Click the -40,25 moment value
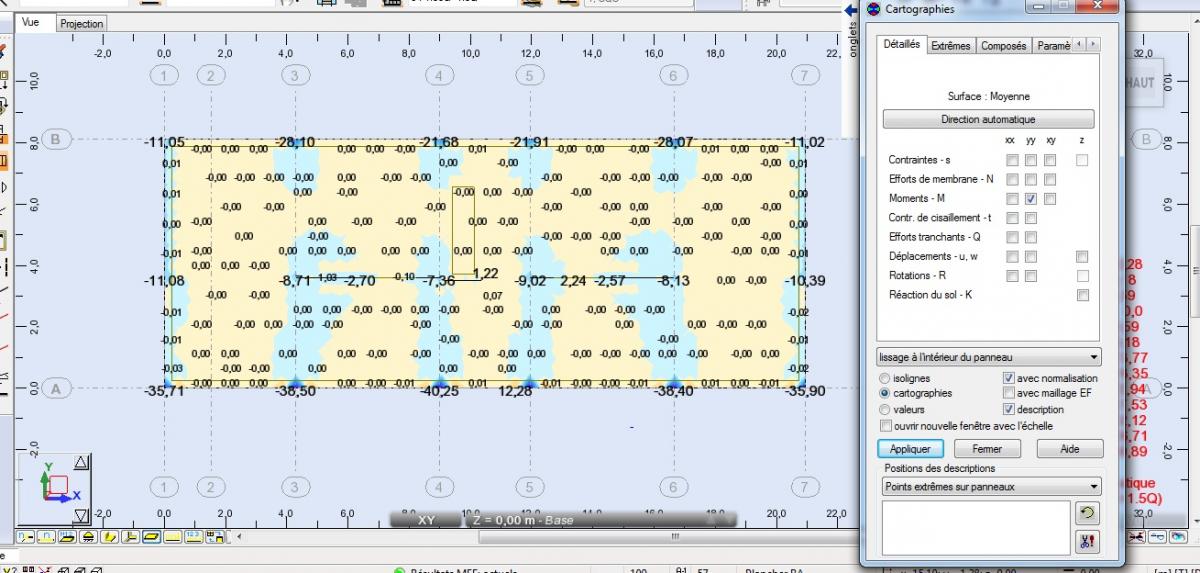Viewport: 1200px width, 573px height. 440,391
